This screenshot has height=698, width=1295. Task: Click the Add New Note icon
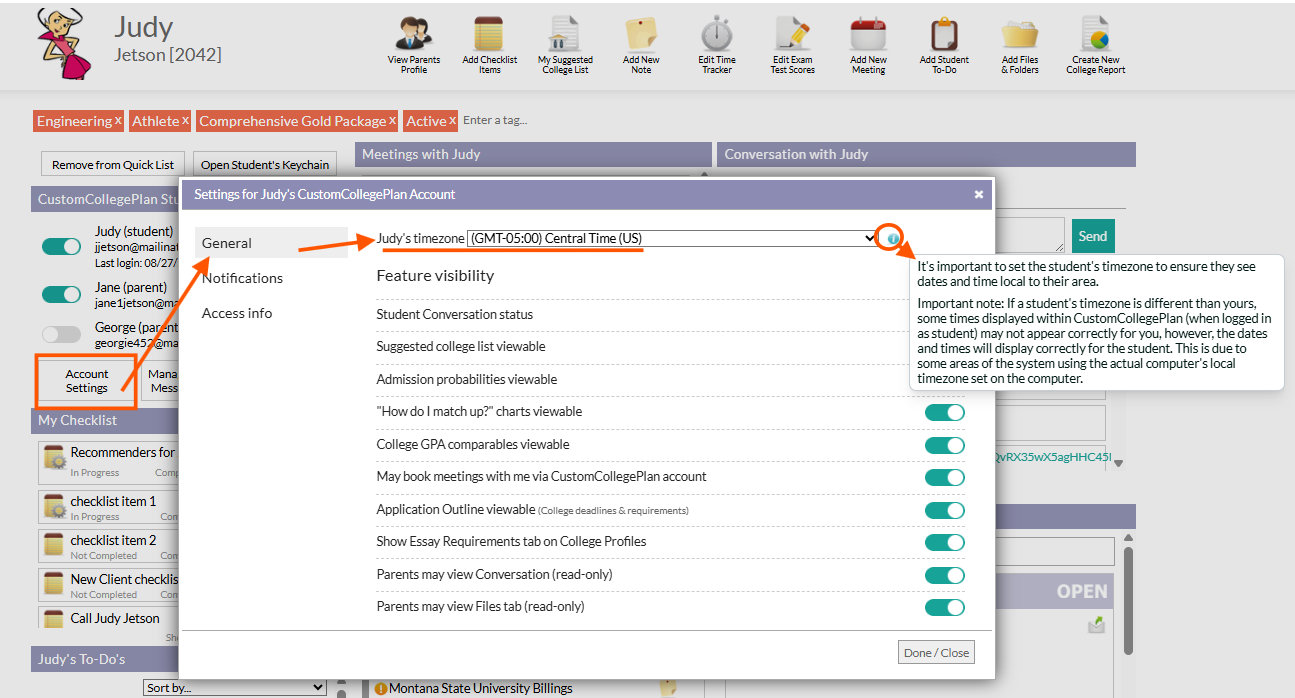coord(641,33)
